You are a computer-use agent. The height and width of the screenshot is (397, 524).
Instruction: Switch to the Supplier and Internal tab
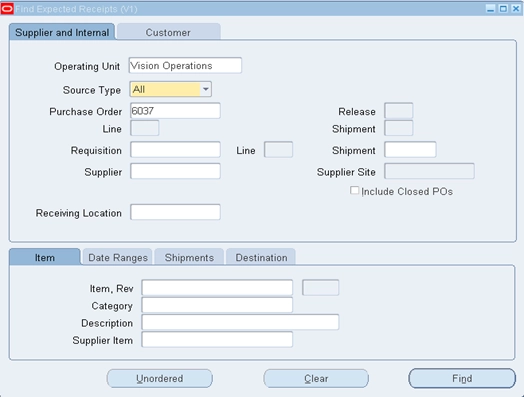coord(62,32)
